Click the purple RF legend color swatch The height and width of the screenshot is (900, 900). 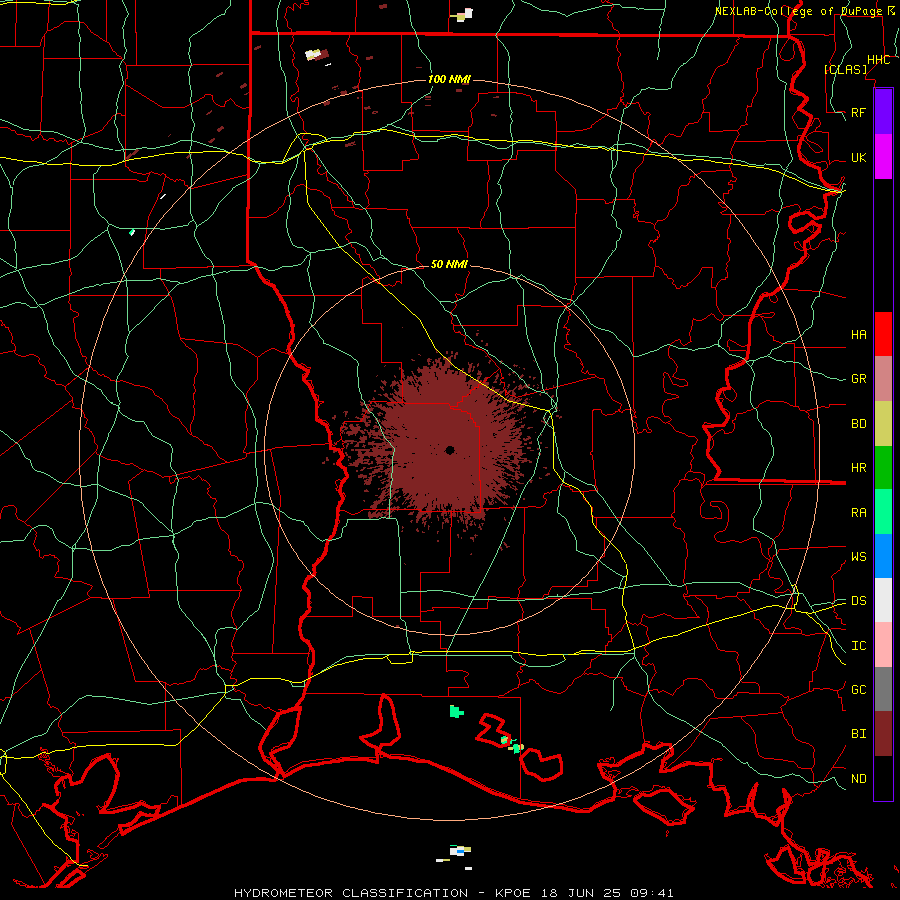tap(883, 112)
